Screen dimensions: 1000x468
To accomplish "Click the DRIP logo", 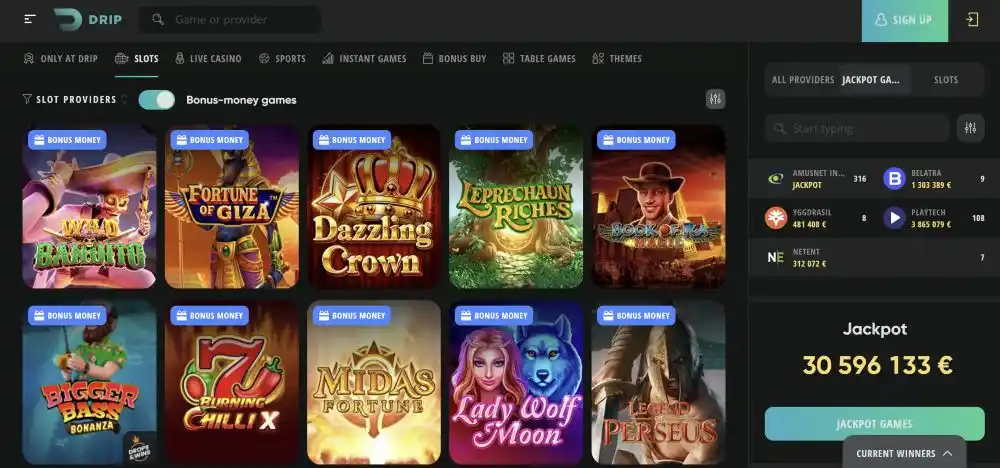I will click(x=87, y=19).
